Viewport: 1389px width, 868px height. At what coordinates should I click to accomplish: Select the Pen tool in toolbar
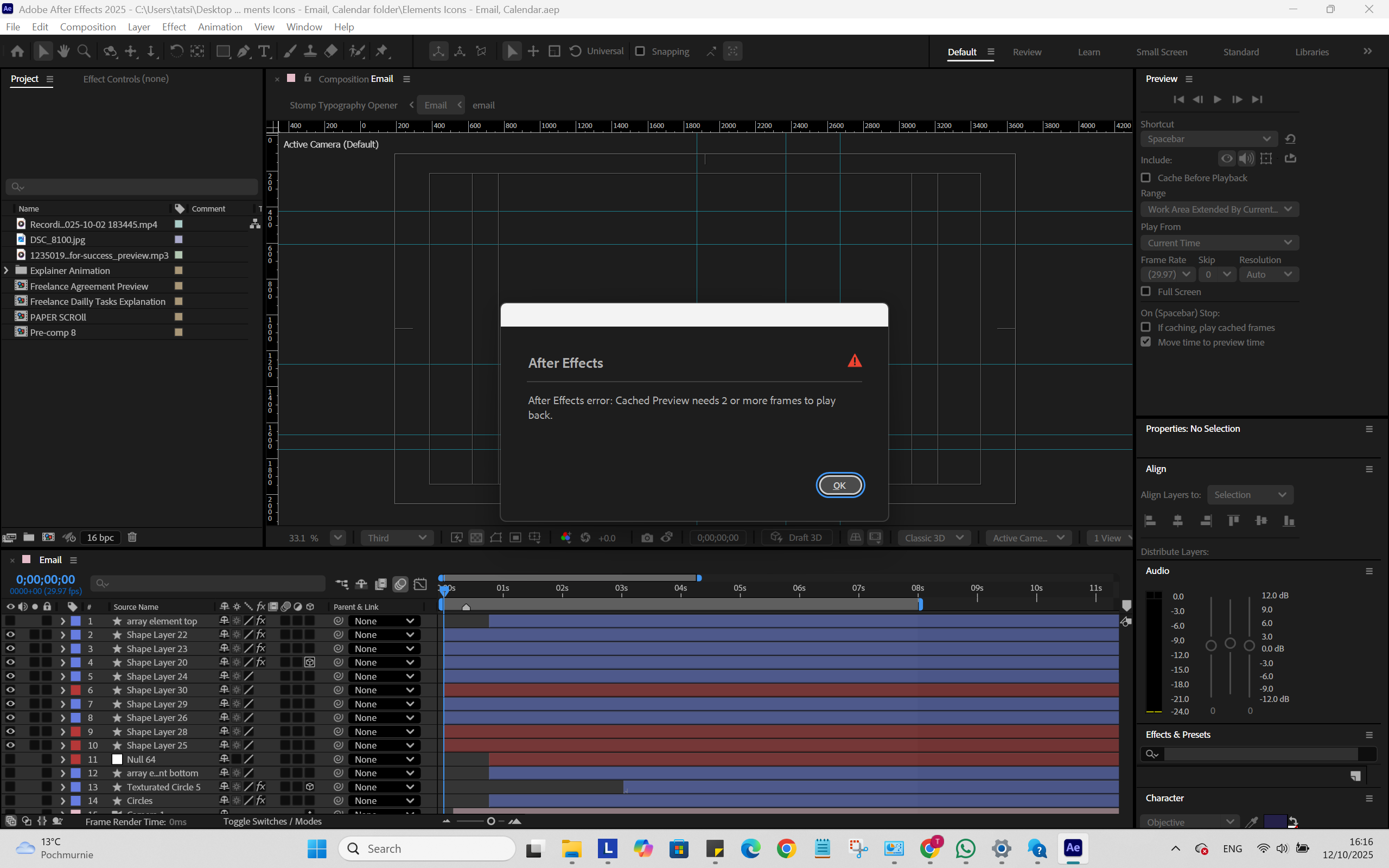coord(244,52)
